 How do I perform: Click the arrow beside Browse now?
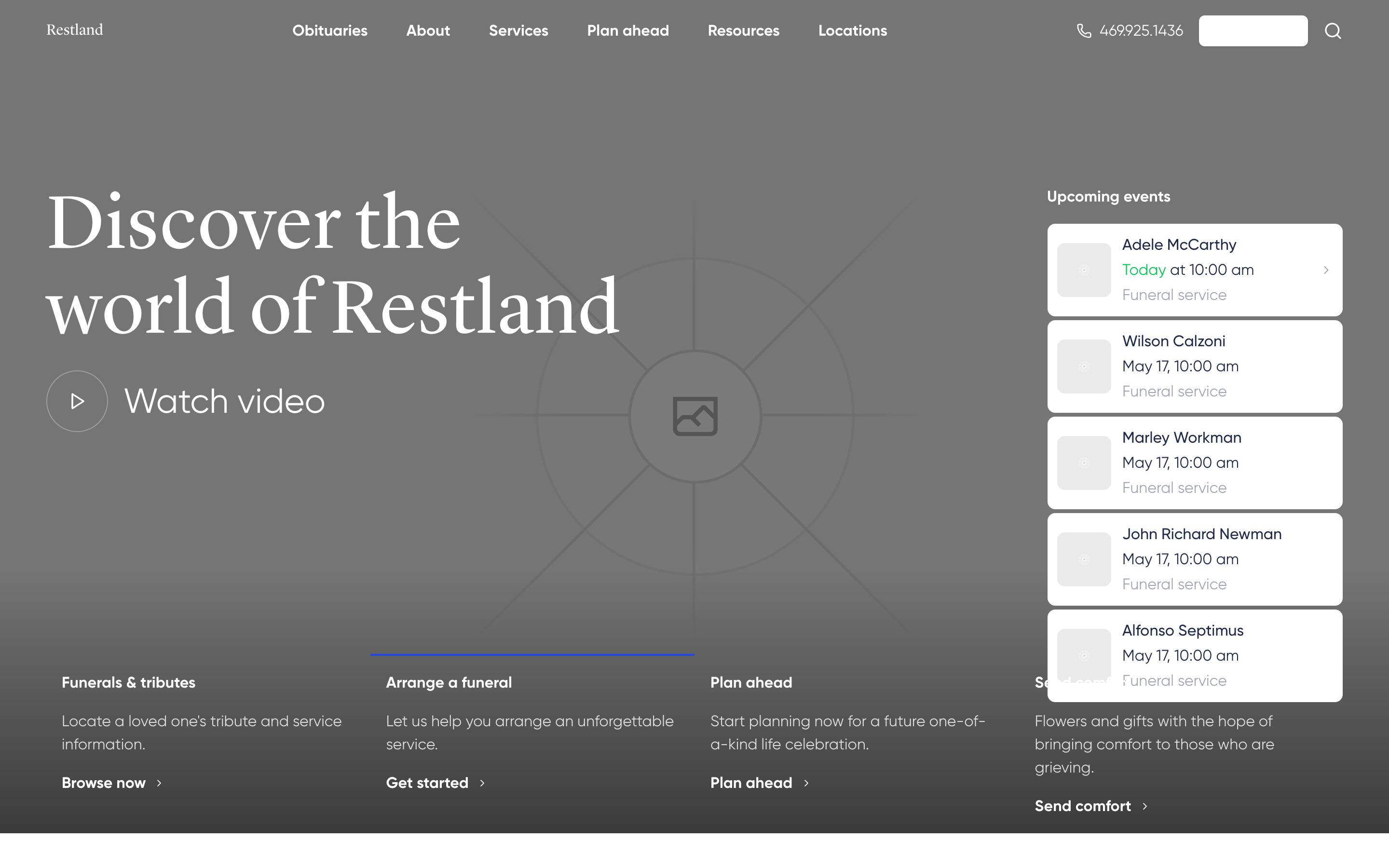click(x=159, y=783)
